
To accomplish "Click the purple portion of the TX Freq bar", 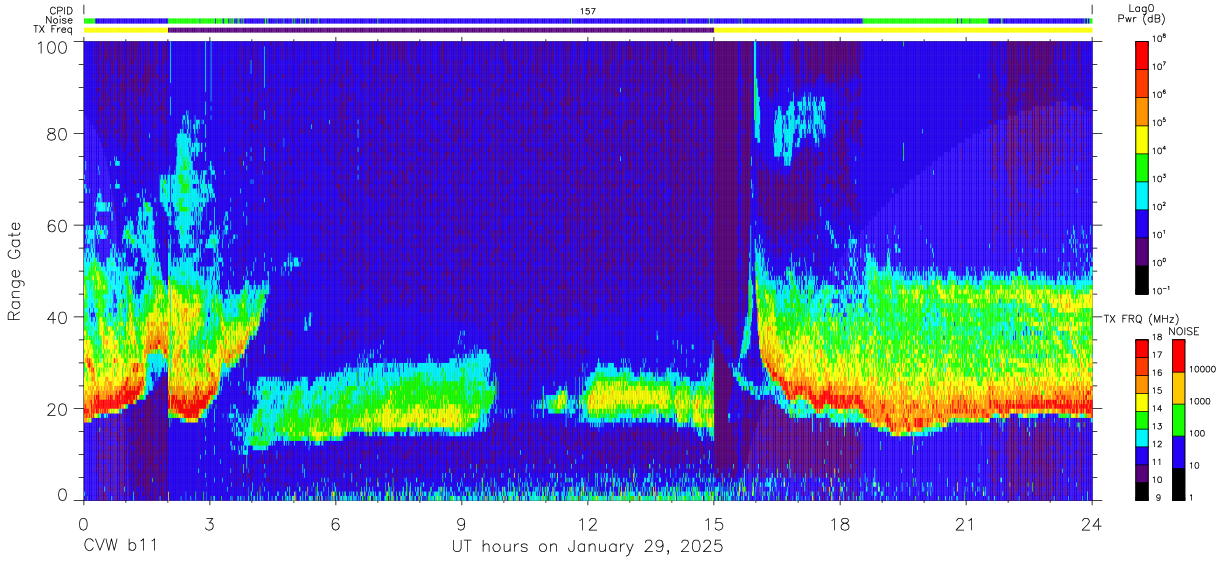I will point(441,30).
